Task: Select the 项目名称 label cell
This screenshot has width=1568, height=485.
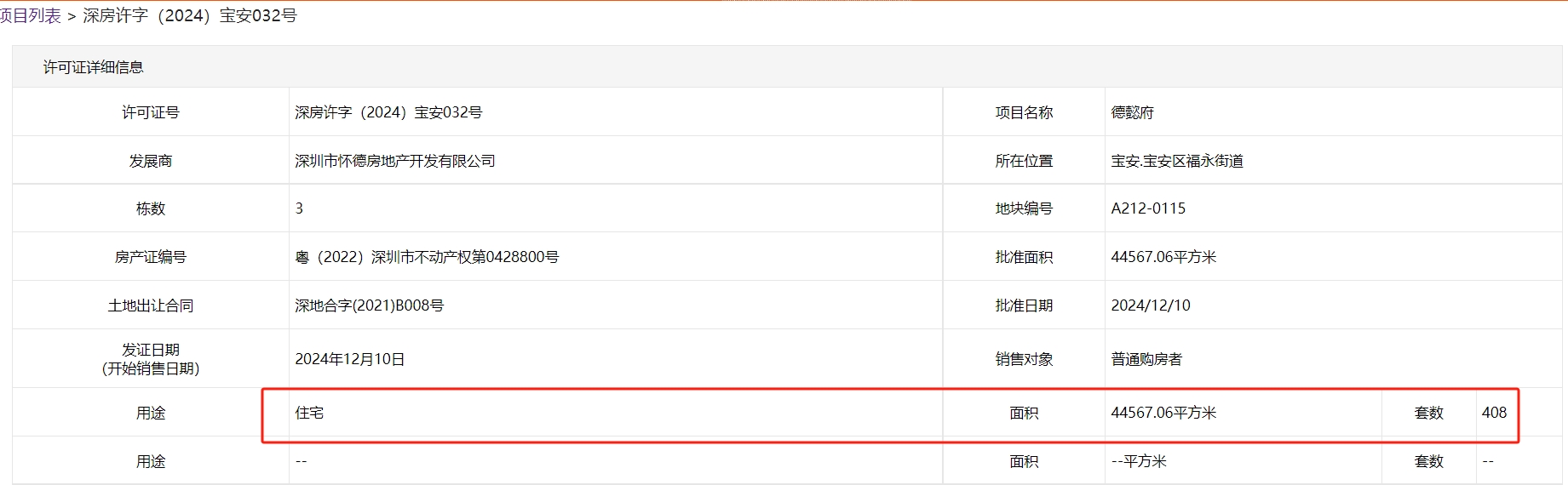Action: 1024,112
